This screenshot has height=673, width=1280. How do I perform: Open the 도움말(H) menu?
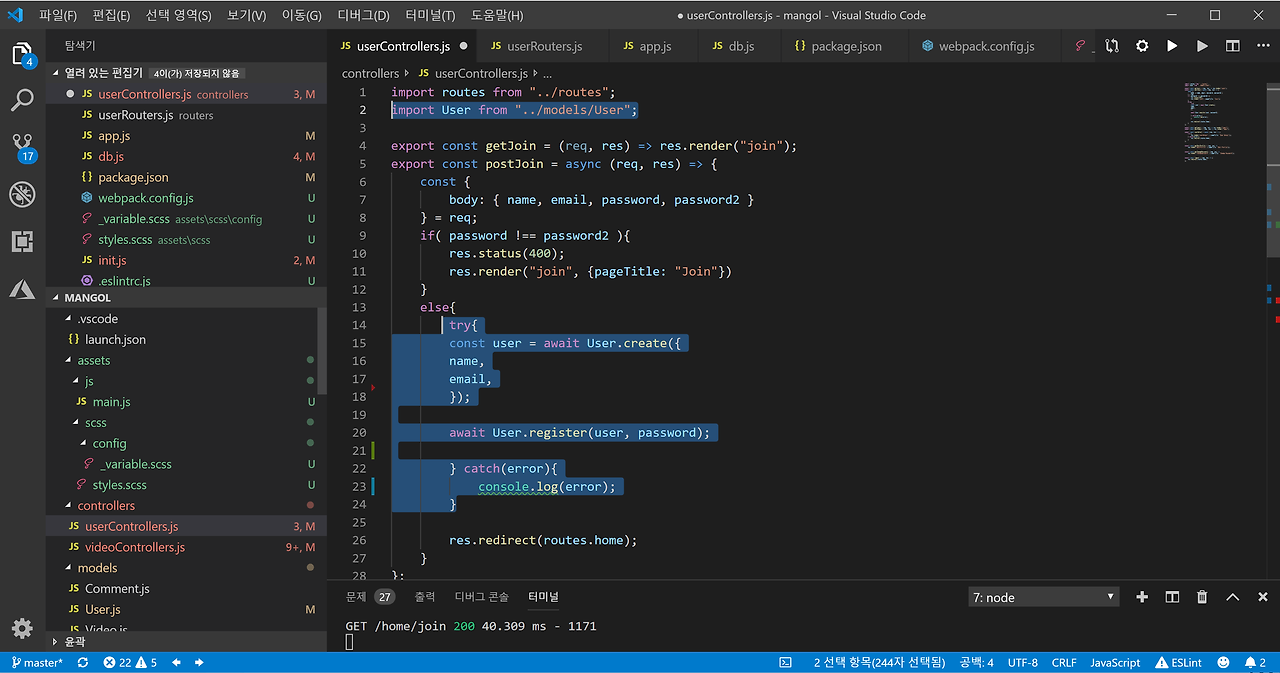tap(497, 16)
